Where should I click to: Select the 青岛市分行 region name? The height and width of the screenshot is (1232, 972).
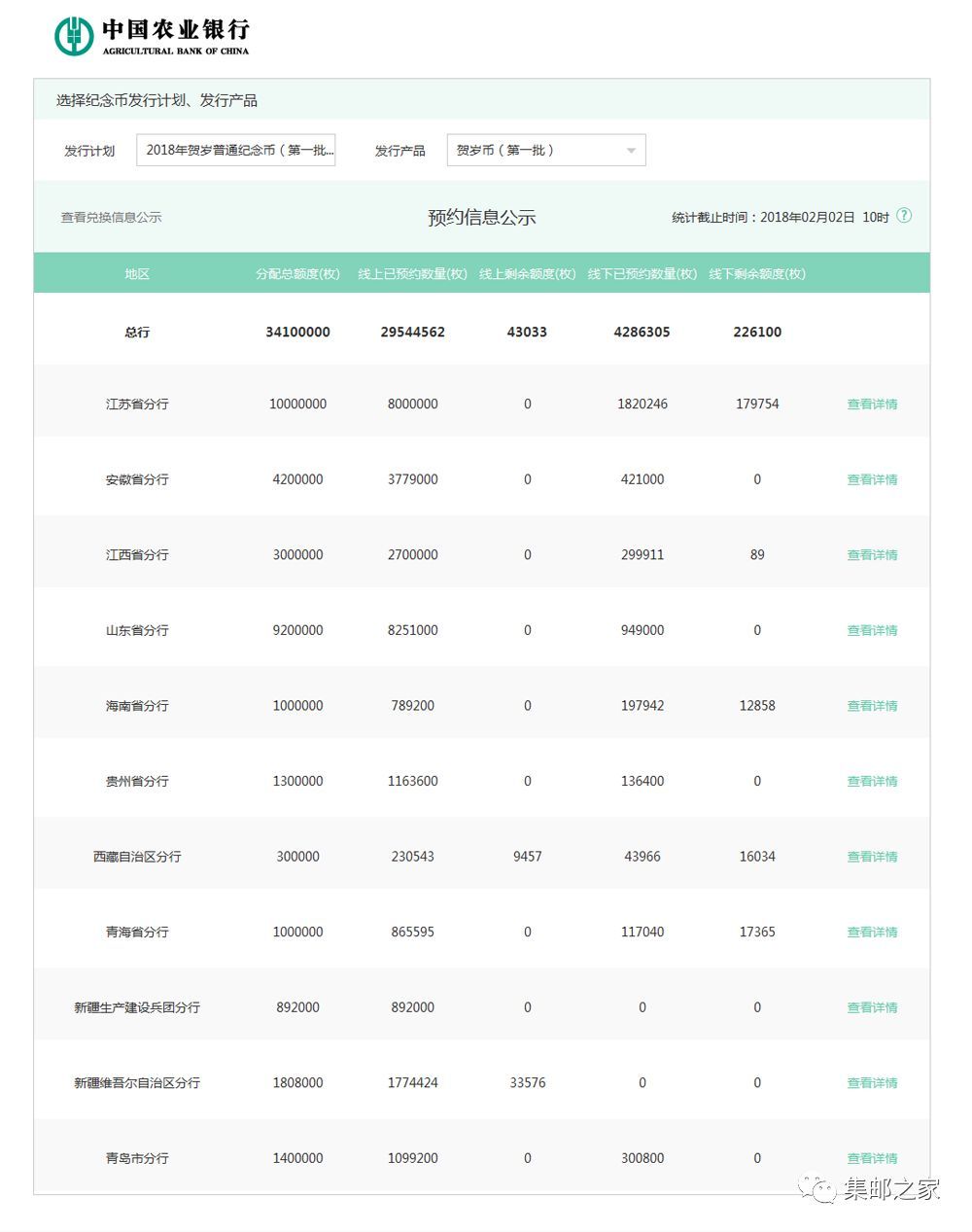tap(137, 1158)
